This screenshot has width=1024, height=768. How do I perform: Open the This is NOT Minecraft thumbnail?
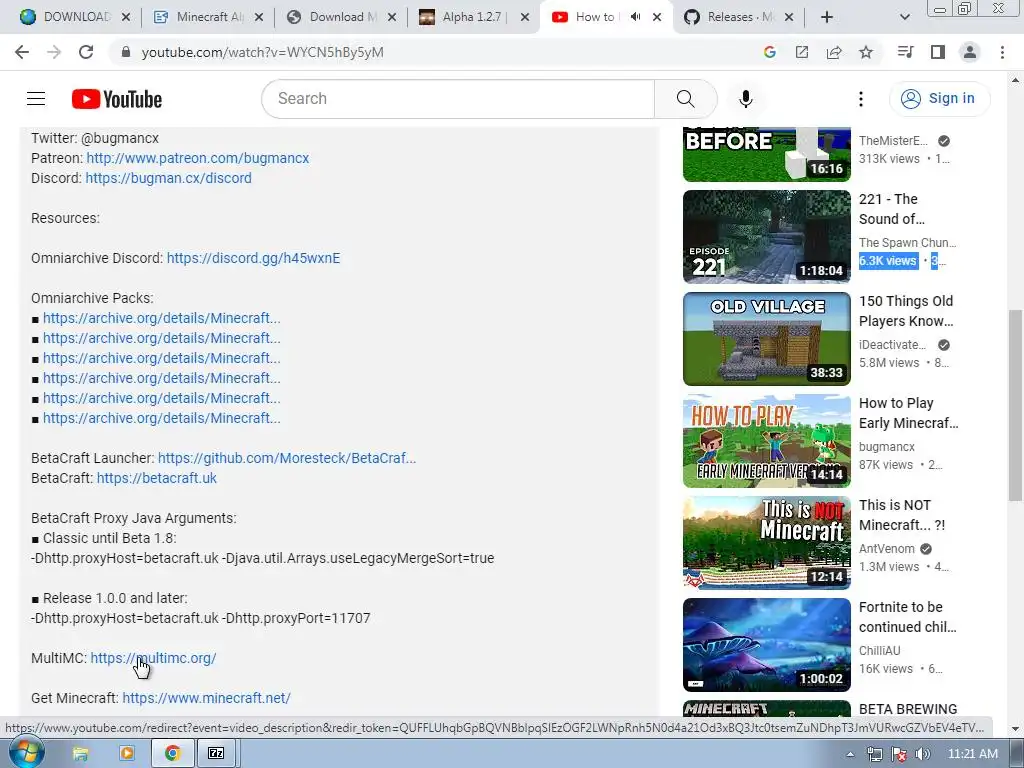point(767,542)
